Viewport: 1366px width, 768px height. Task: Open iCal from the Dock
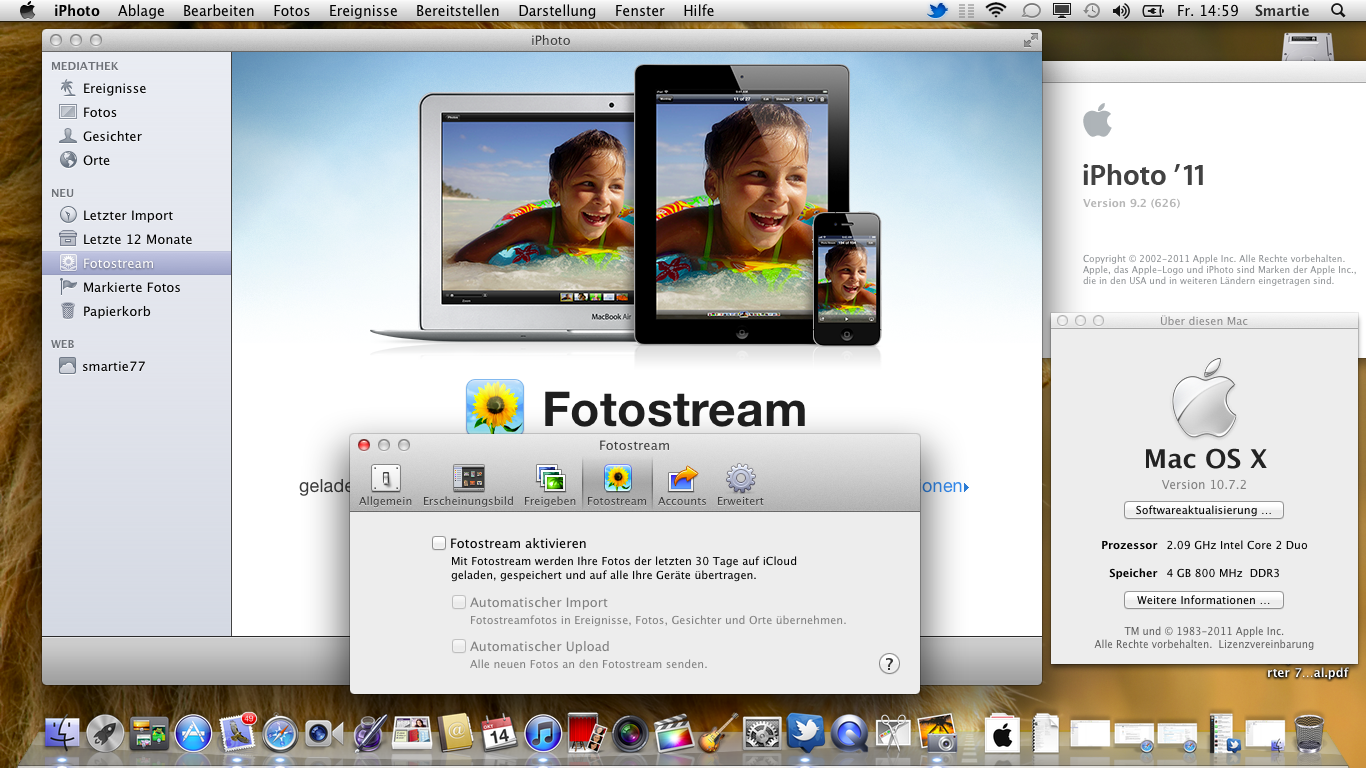pos(498,734)
